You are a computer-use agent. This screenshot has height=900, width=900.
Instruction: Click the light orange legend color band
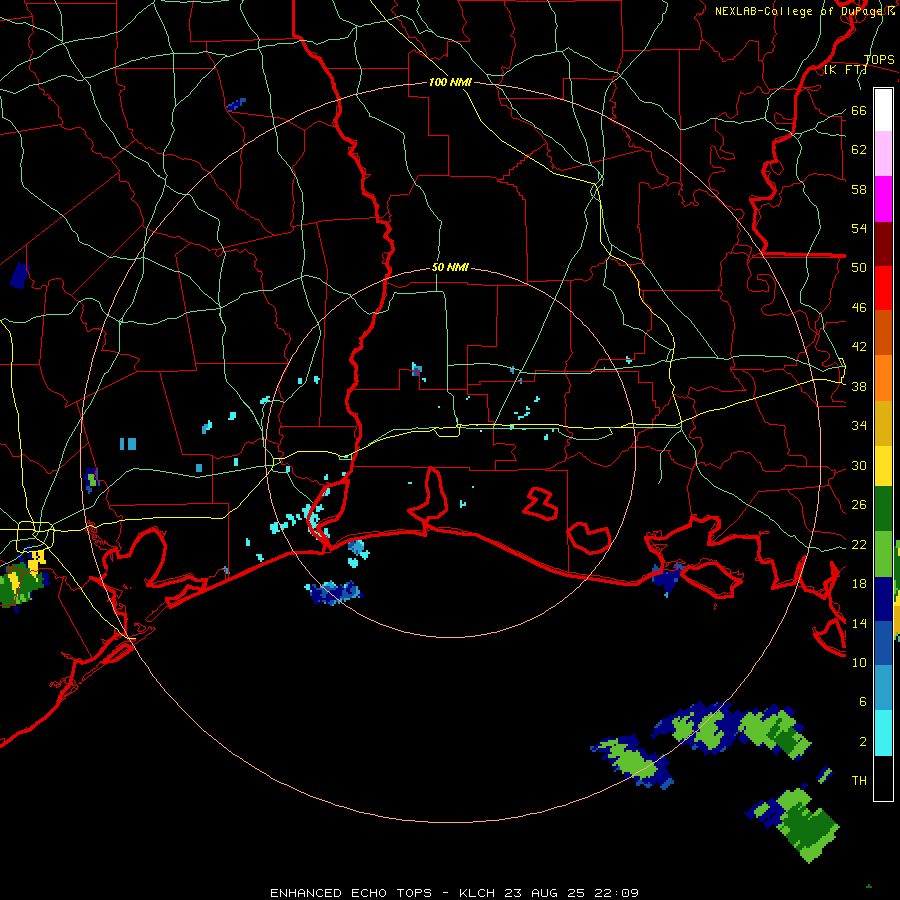[883, 378]
